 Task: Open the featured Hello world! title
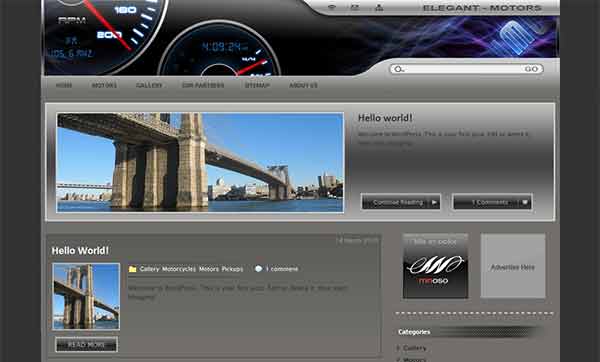pyautogui.click(x=385, y=118)
